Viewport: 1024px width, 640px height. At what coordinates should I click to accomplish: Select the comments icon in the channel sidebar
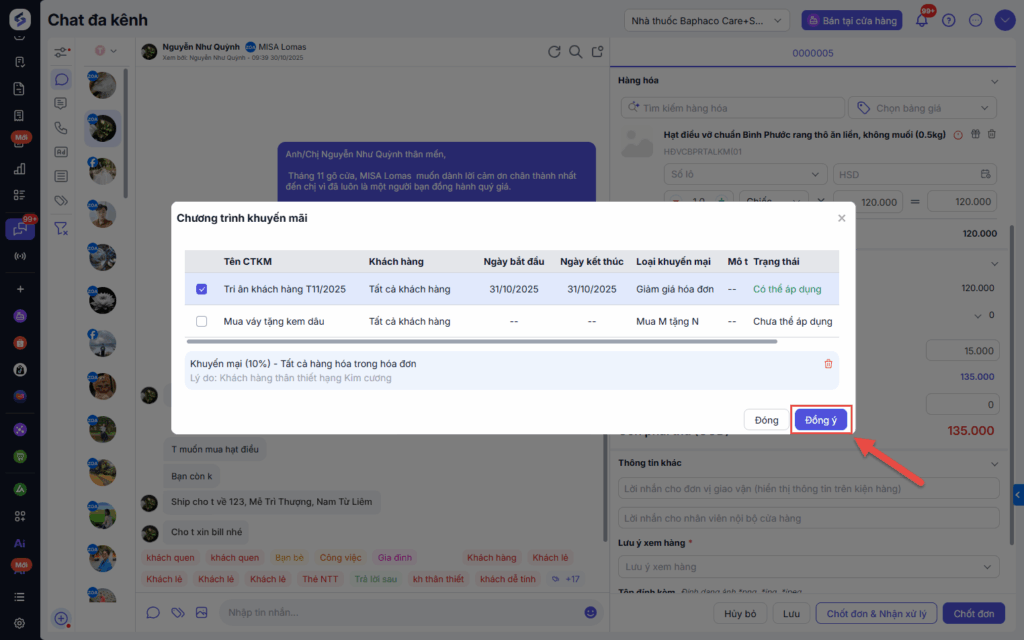click(x=61, y=103)
